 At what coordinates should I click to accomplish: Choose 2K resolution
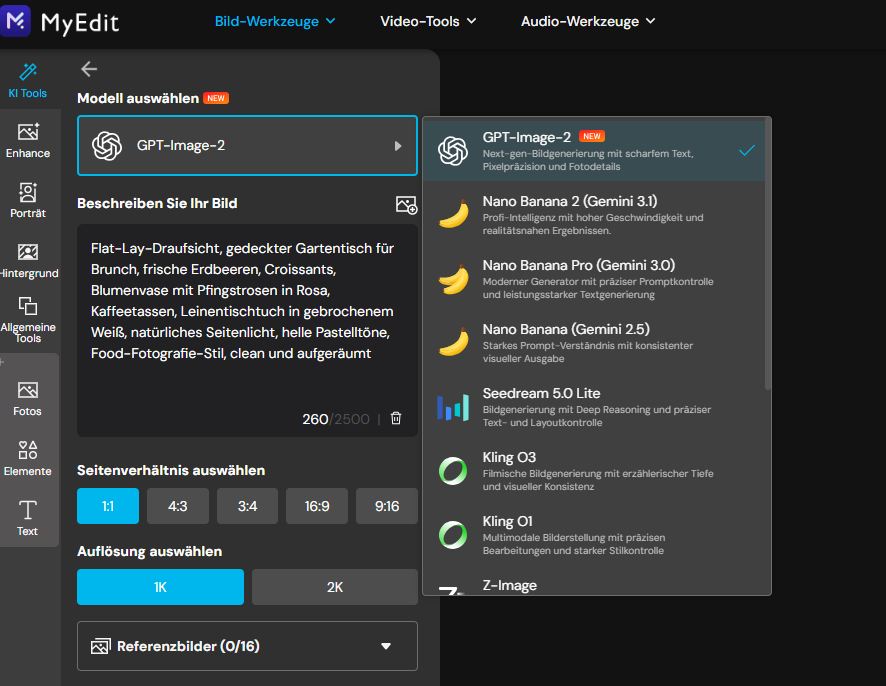tap(335, 587)
